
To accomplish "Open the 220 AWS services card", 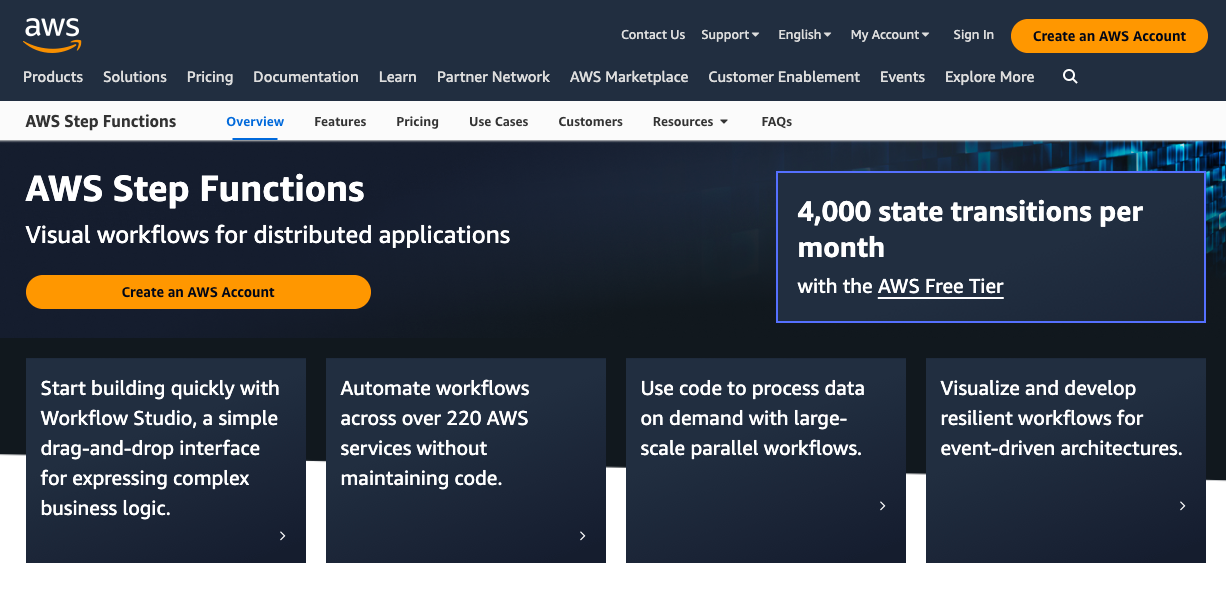I will pyautogui.click(x=466, y=461).
